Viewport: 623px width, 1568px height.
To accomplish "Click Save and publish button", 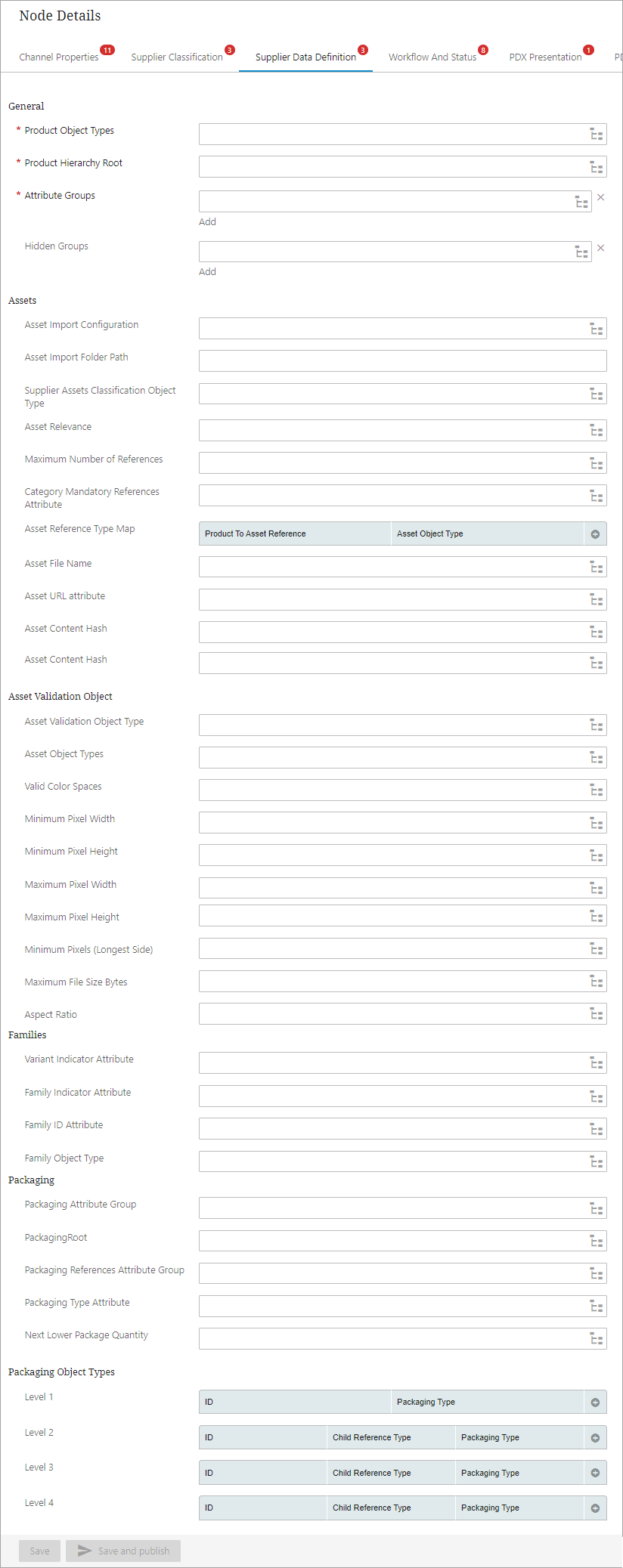I will click(x=123, y=1551).
